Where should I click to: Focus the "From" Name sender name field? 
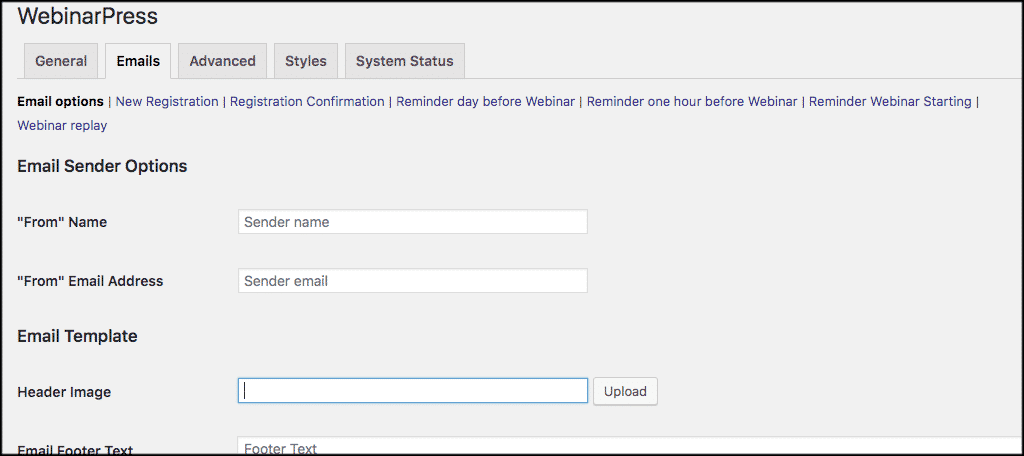click(413, 222)
